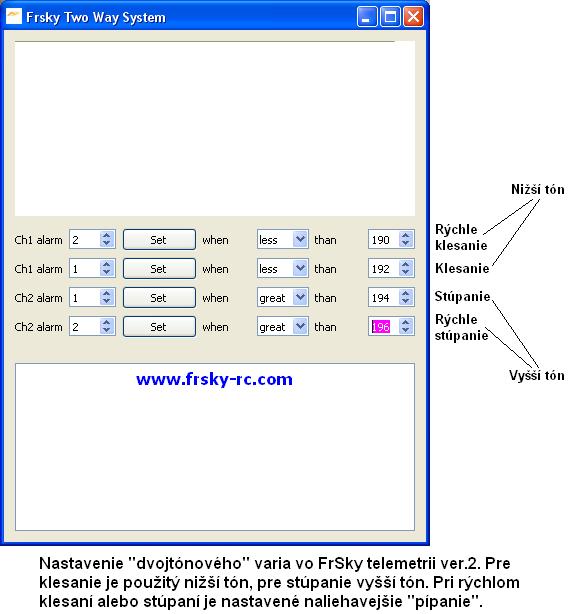The image size is (571, 614).
Task: Click Set for Ch2 alarm 1
Action: (159, 297)
